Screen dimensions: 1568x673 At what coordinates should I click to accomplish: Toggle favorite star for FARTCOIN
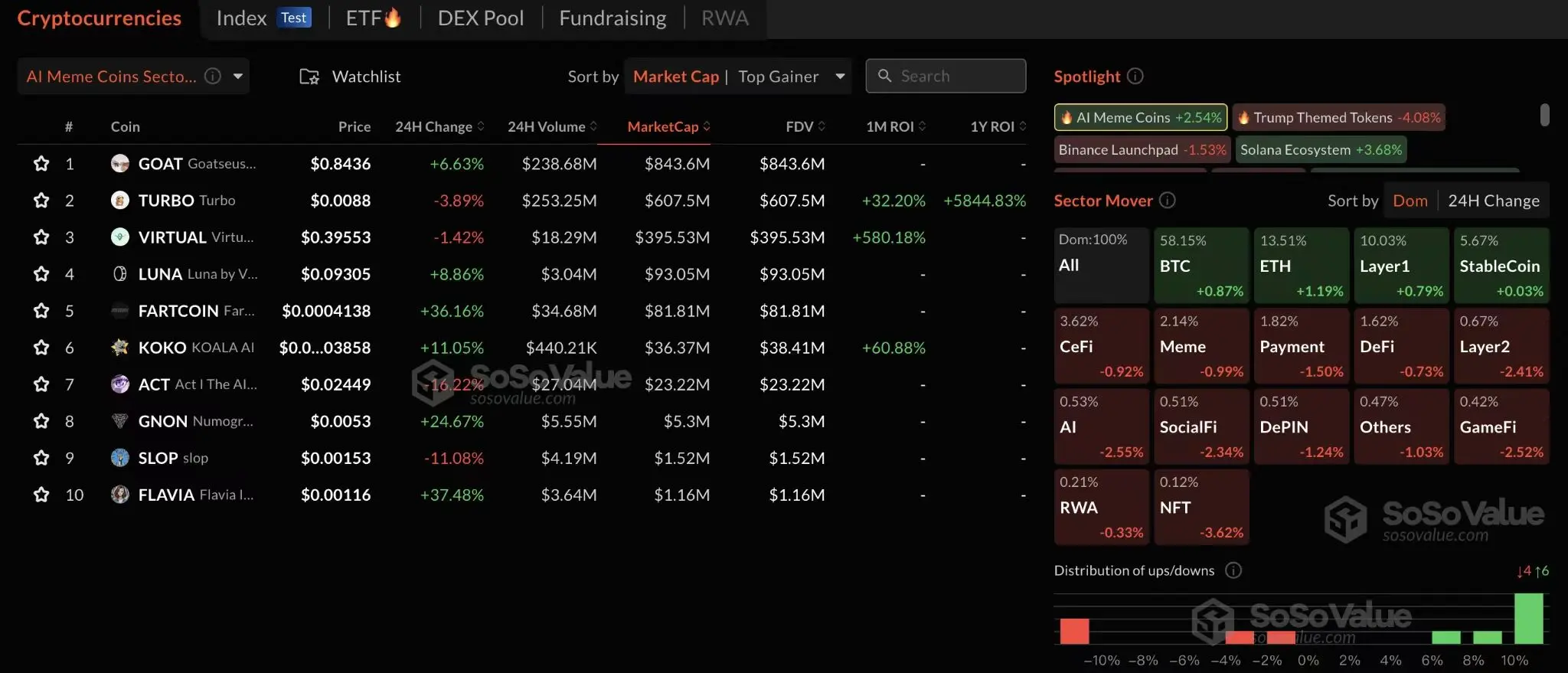(41, 311)
